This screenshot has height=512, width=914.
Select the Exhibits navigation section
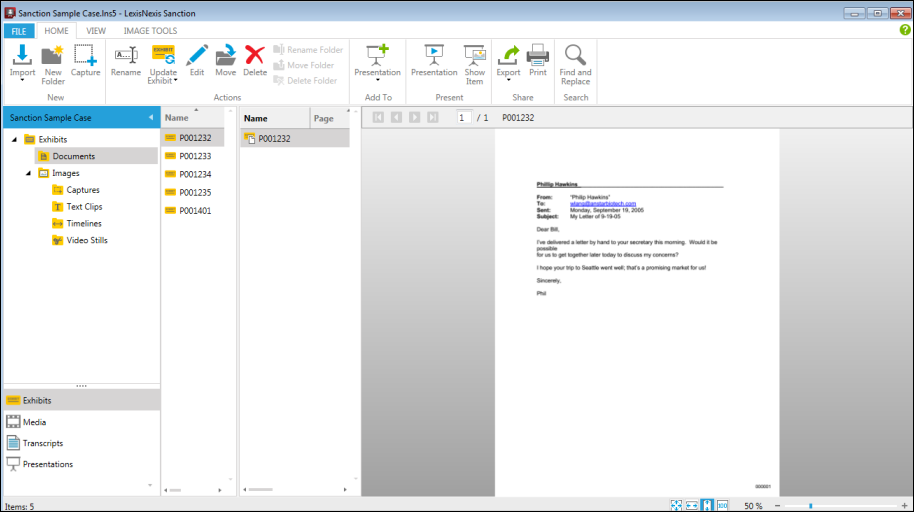pos(82,401)
